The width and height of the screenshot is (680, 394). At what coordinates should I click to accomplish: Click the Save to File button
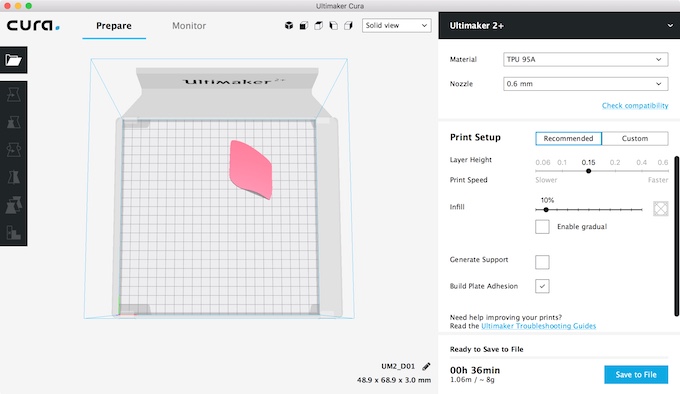click(x=636, y=374)
